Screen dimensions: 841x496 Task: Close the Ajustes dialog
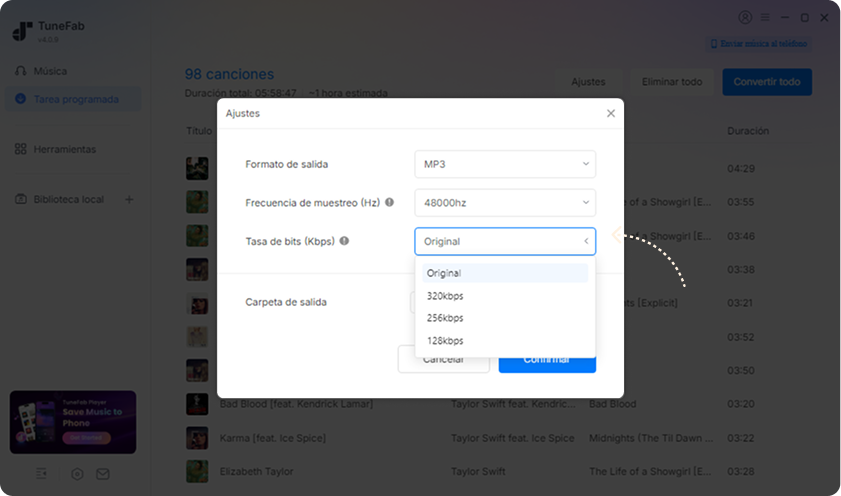point(611,113)
